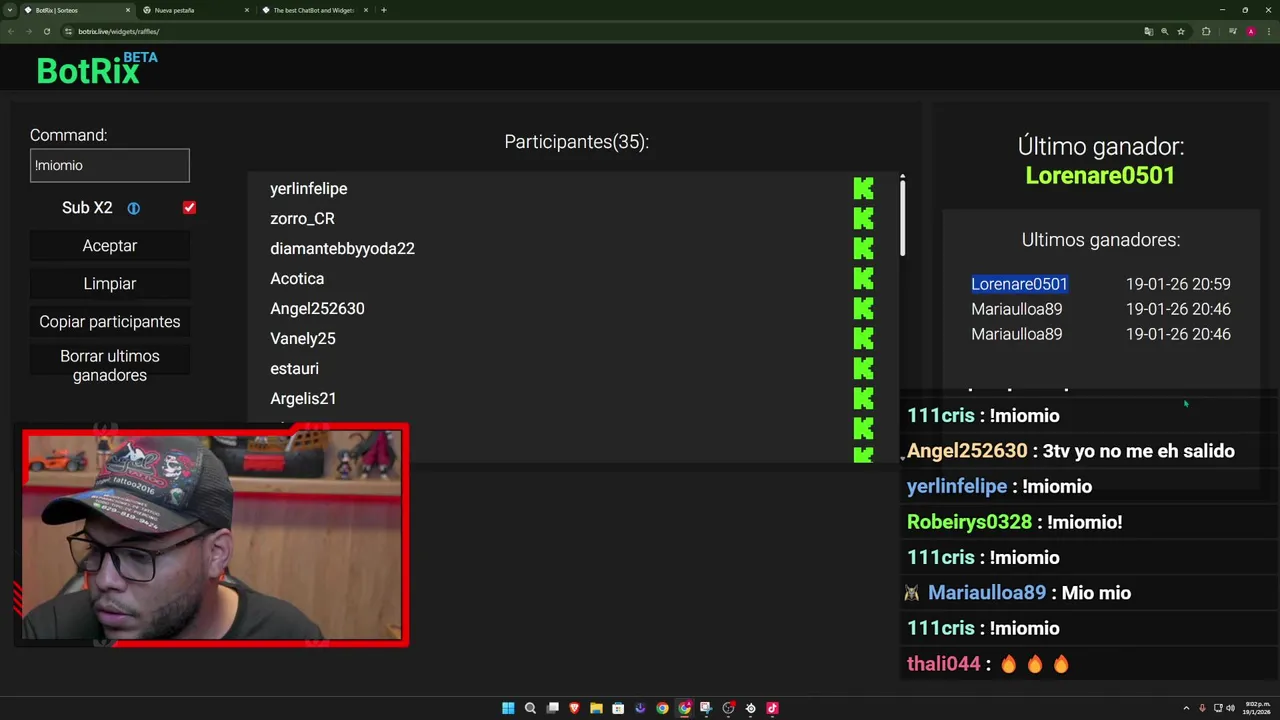The width and height of the screenshot is (1280, 720).
Task: Click the green Lorenare0501 last winner name
Action: pyautogui.click(x=1100, y=175)
